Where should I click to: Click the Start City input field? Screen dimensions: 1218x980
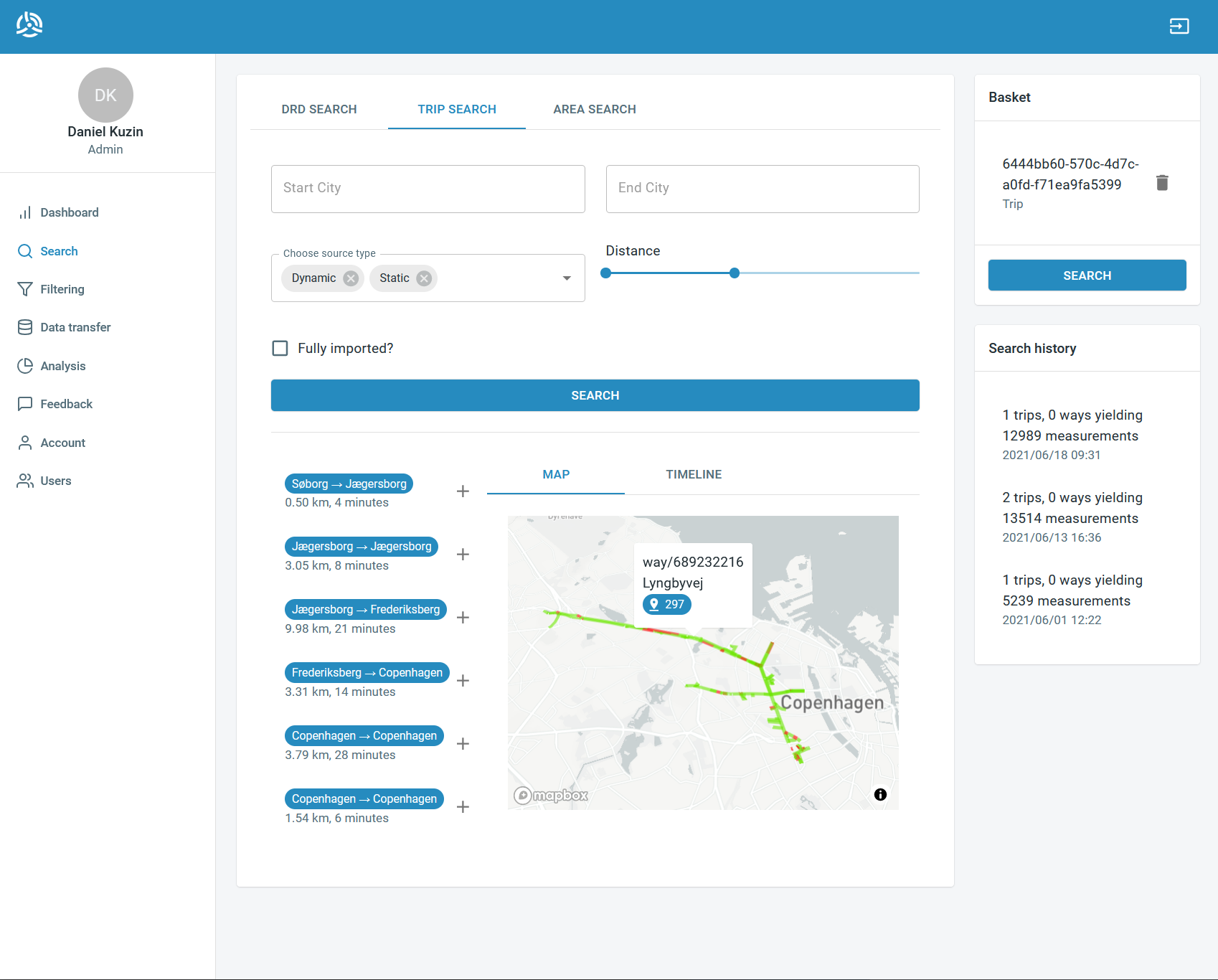pos(428,189)
